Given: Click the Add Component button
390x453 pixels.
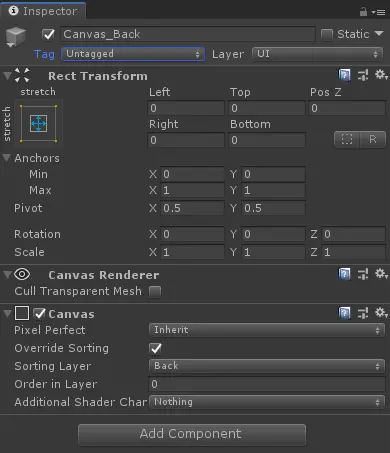Looking at the screenshot, I should point(192,434).
